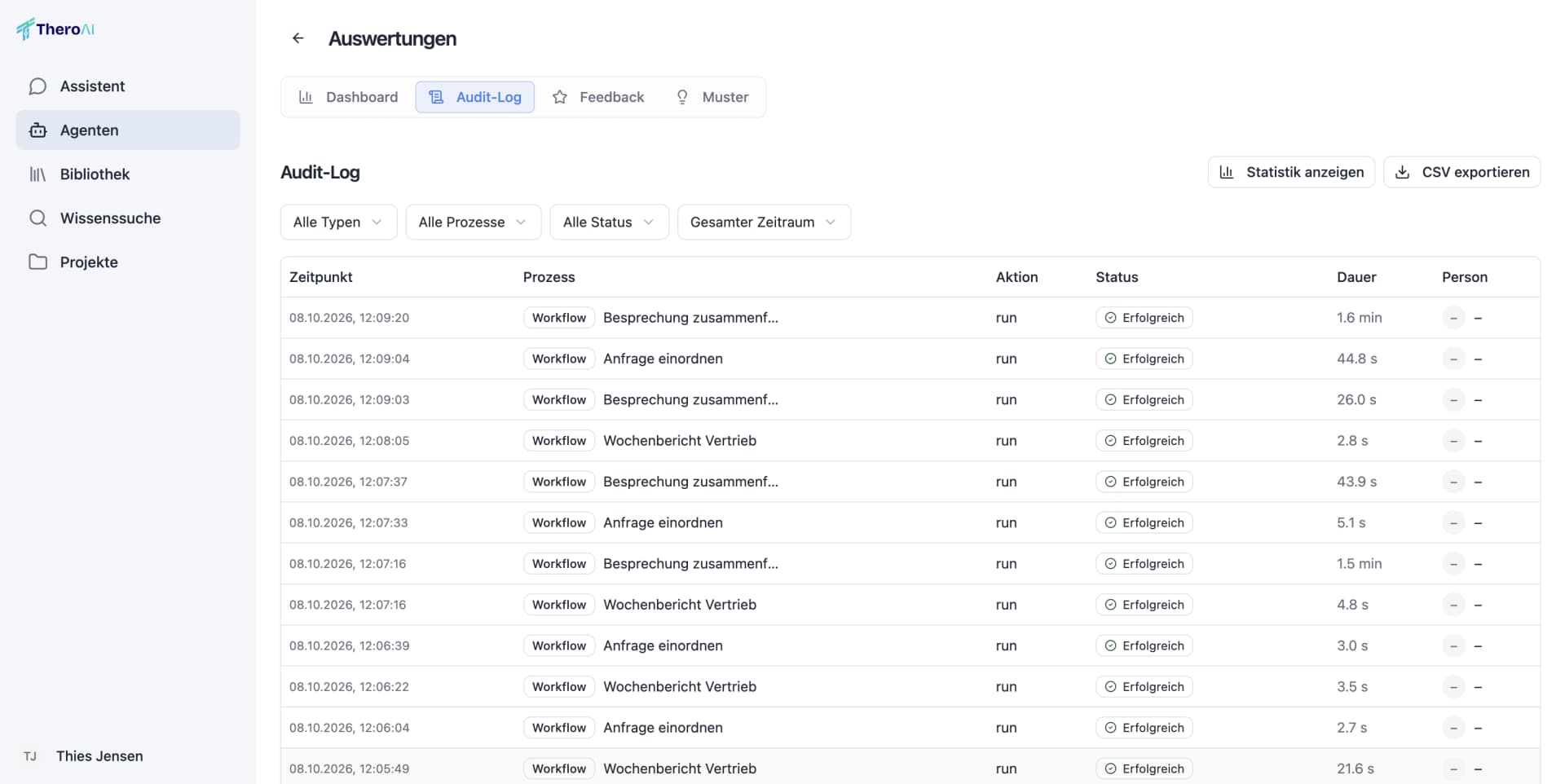Click Anfrage einordnen in the 12:06:04 row

[x=663, y=728]
